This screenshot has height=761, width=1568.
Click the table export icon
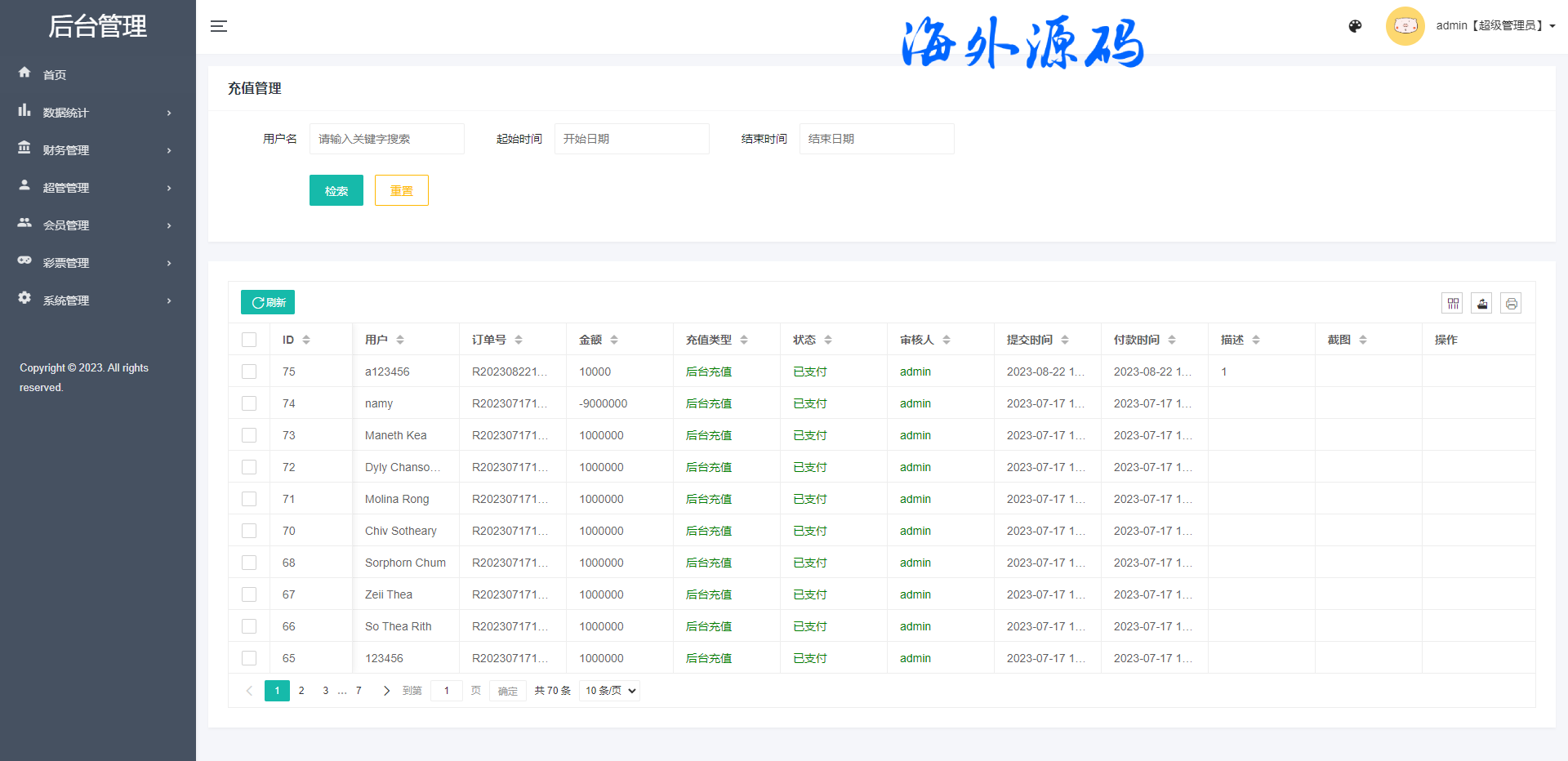(x=1481, y=304)
